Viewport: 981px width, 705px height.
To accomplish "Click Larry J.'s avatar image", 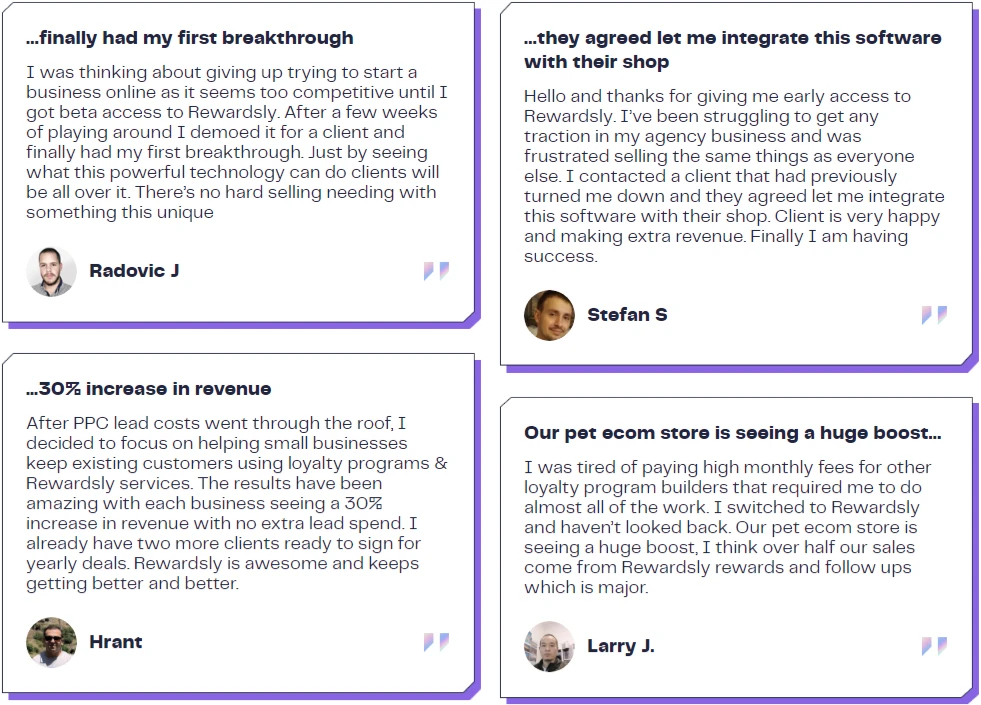I will (x=549, y=646).
